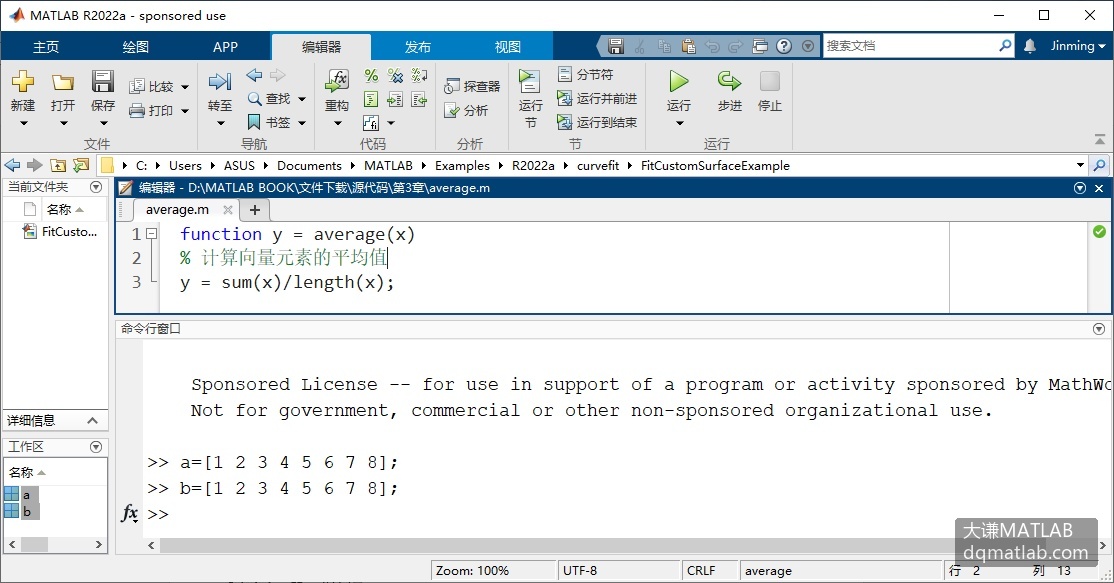Image resolution: width=1114 pixels, height=583 pixels.
Task: Click the Run Section (运行节) icon
Action: coord(530,81)
